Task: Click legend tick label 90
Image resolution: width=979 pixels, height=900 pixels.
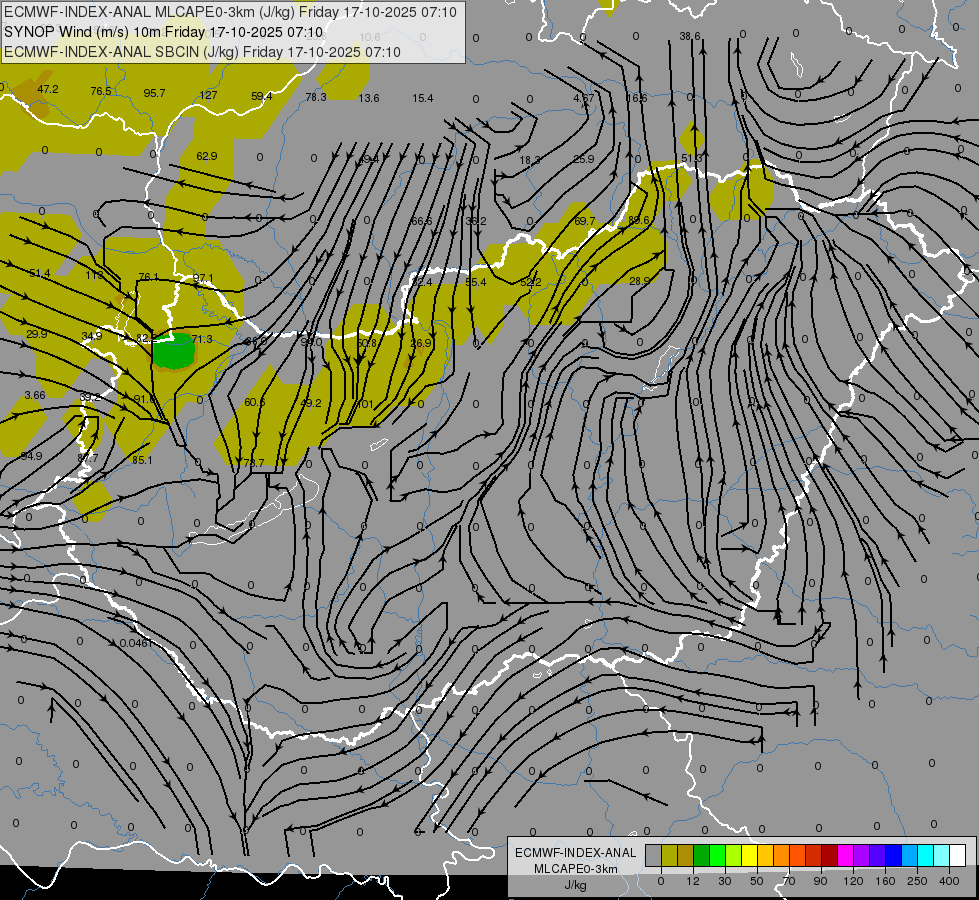Action: coord(820,881)
